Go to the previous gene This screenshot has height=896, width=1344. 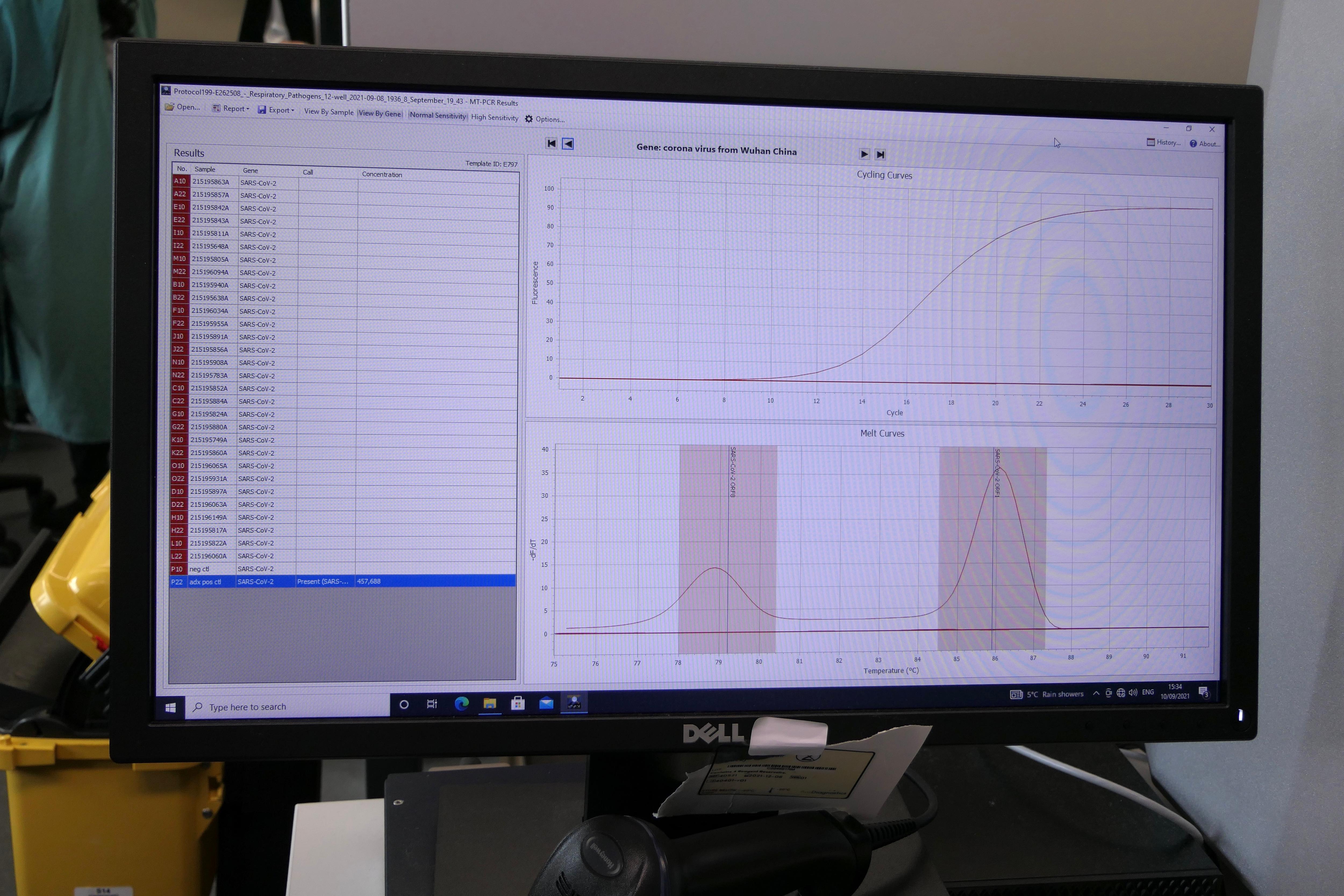(568, 144)
